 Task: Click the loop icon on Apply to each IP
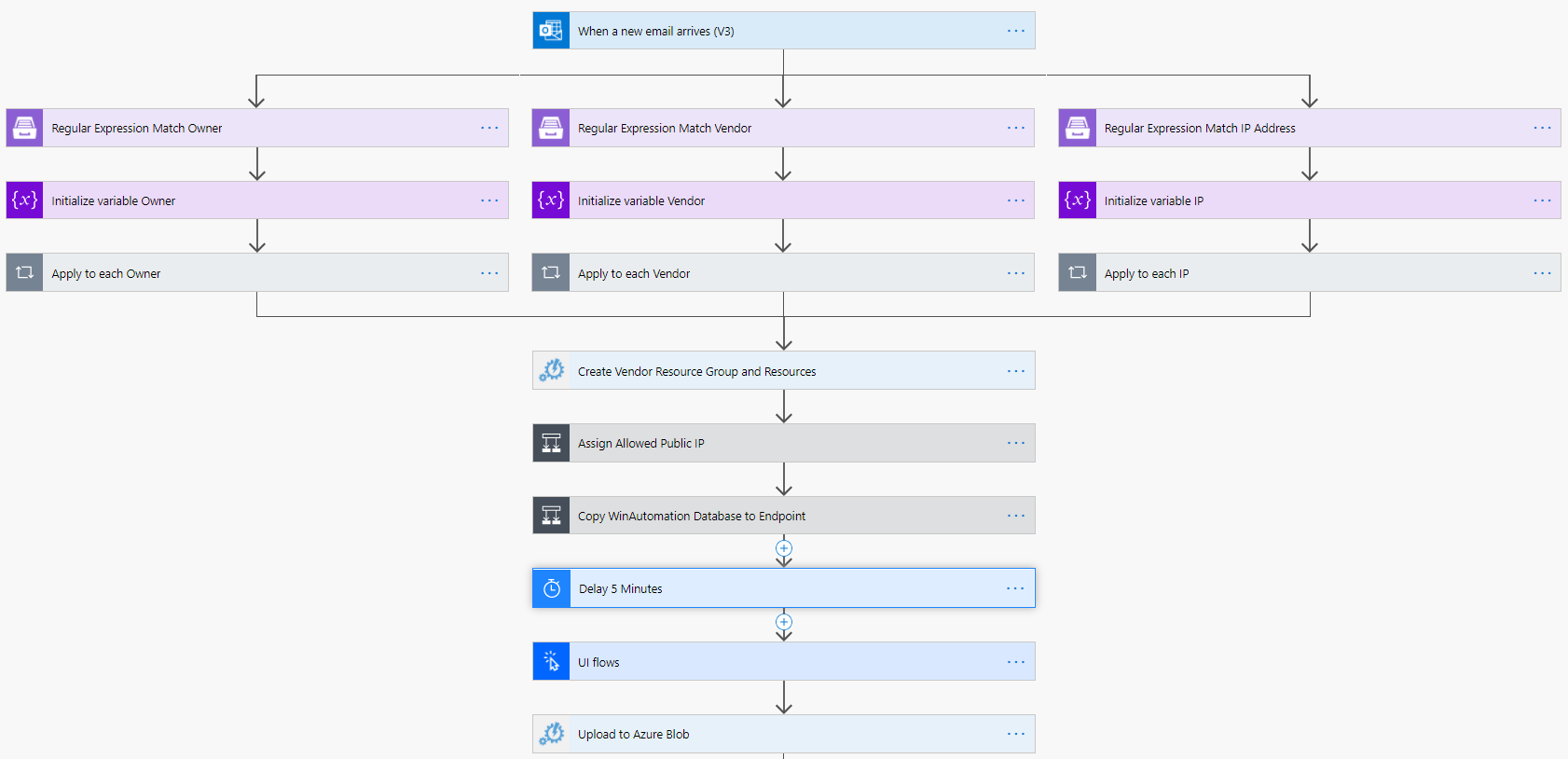click(1078, 273)
